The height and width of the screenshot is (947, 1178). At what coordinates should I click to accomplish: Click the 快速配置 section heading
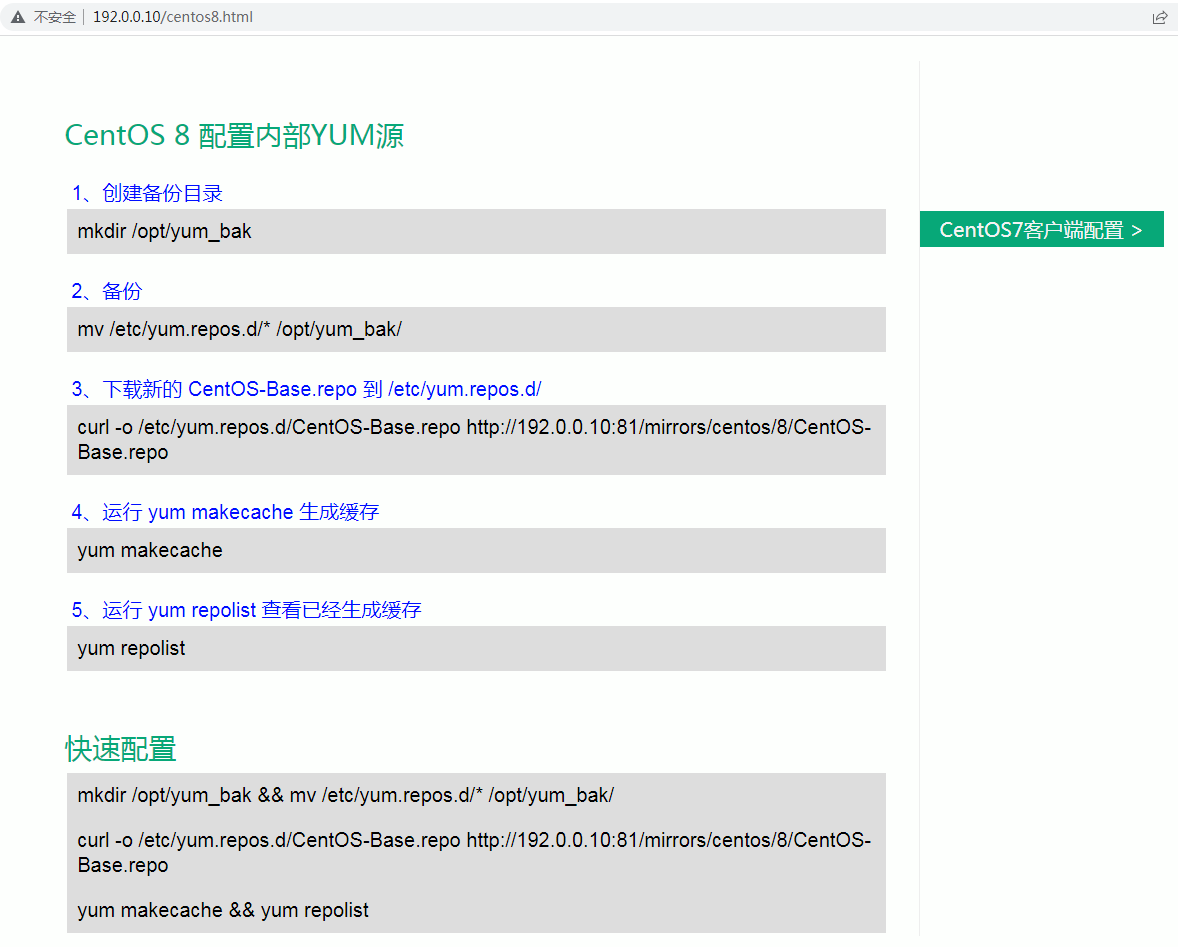[120, 749]
